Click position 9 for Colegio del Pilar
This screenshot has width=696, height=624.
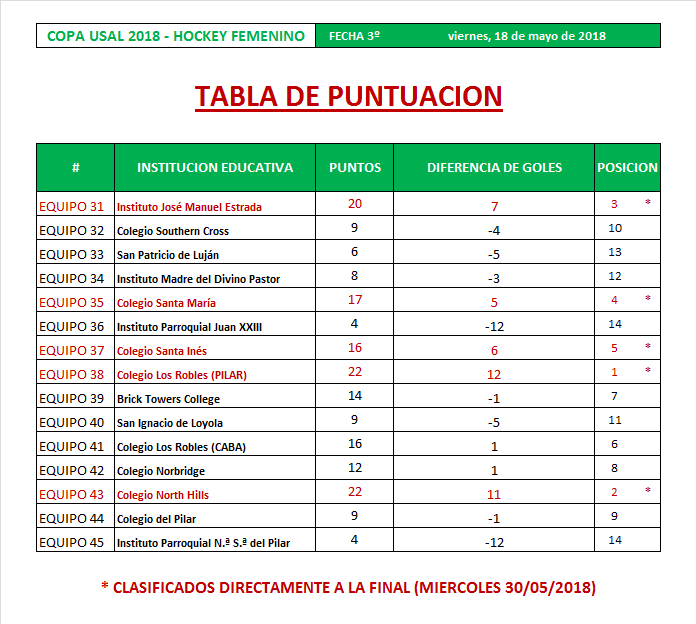pyautogui.click(x=614, y=516)
